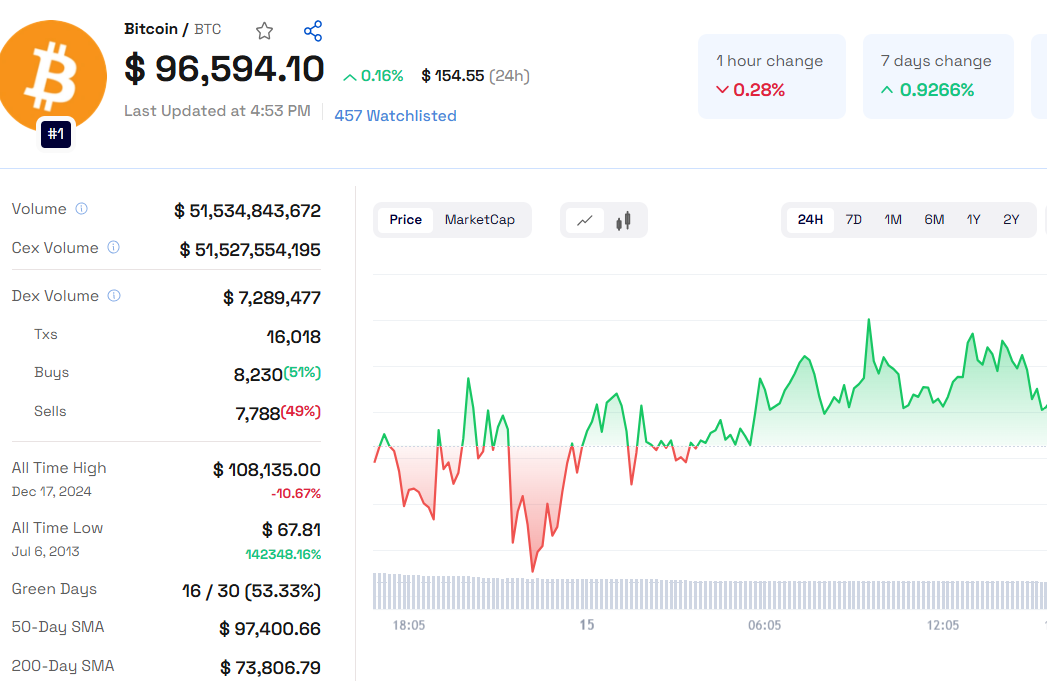The image size is (1047, 681).
Task: Show the 1Y chart range
Action: [973, 220]
